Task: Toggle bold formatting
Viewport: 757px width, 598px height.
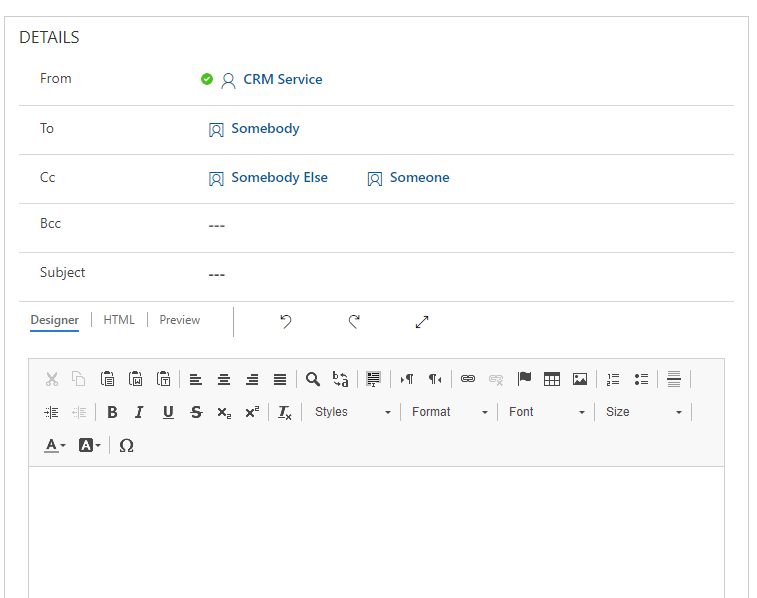Action: click(112, 413)
